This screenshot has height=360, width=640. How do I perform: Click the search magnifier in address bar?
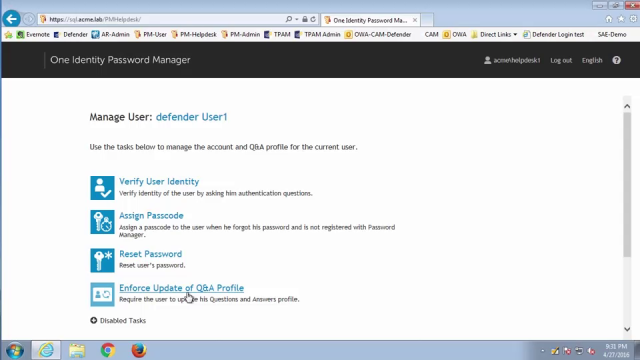[289, 19]
